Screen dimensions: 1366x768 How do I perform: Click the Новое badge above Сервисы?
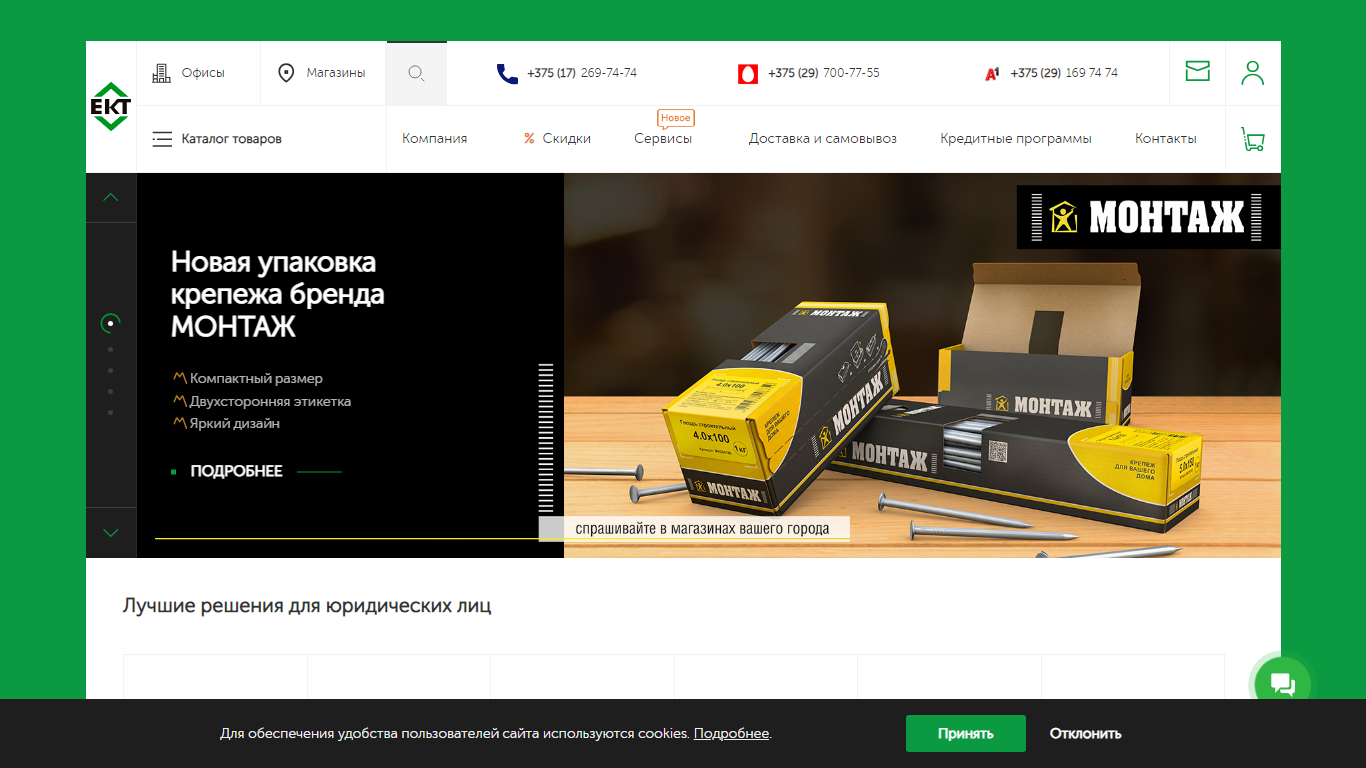[676, 118]
